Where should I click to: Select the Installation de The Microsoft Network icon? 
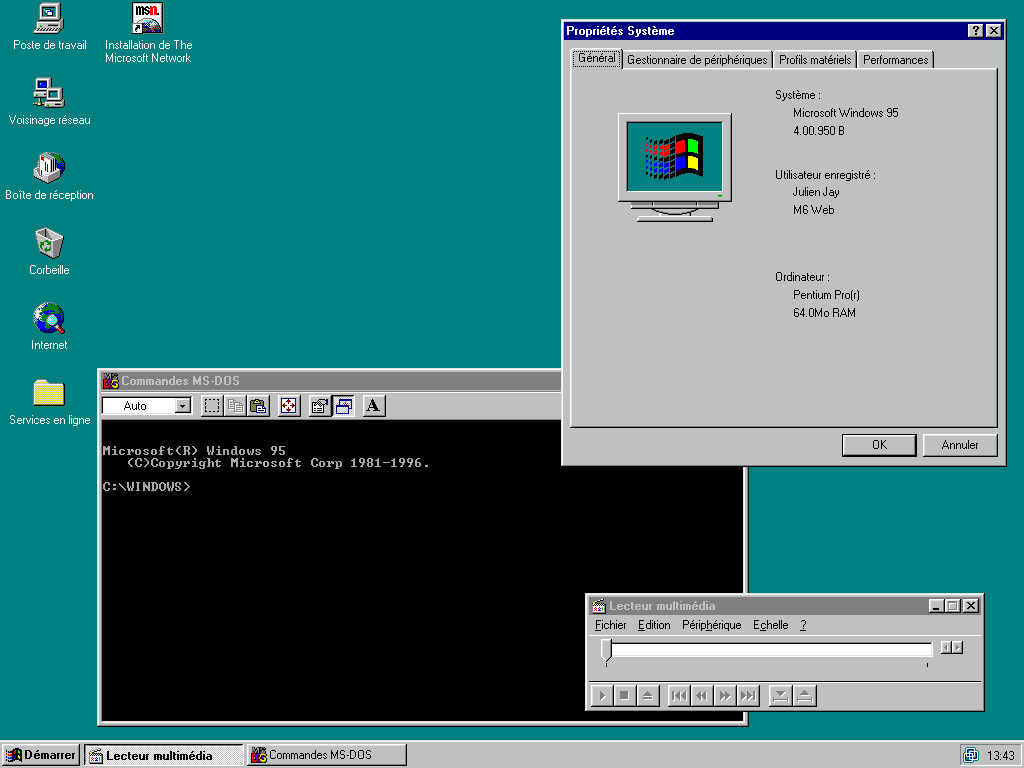point(148,33)
